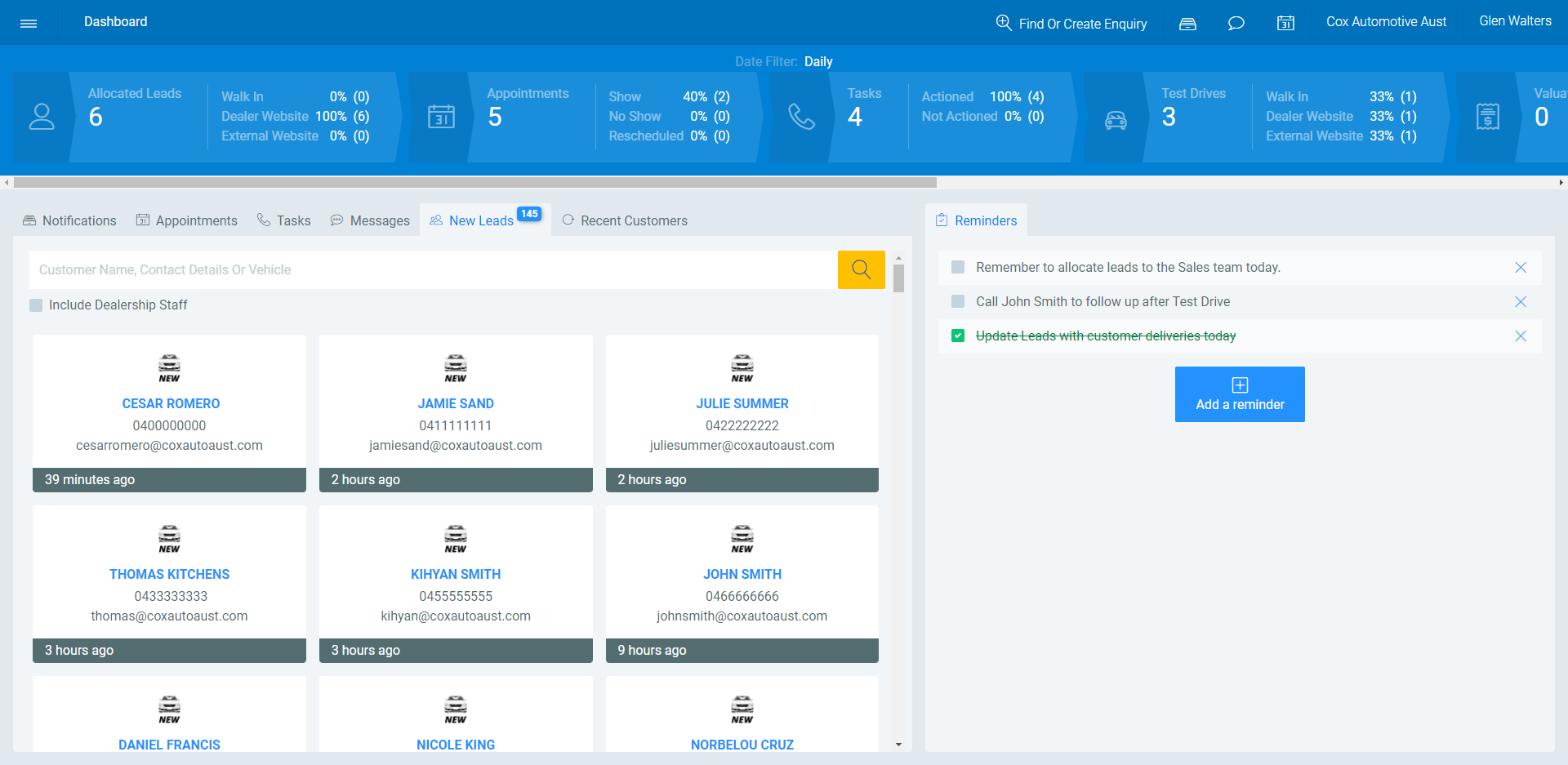Check the Call John Smith reminder checkbox
This screenshot has height=765, width=1568.
pyautogui.click(x=958, y=301)
